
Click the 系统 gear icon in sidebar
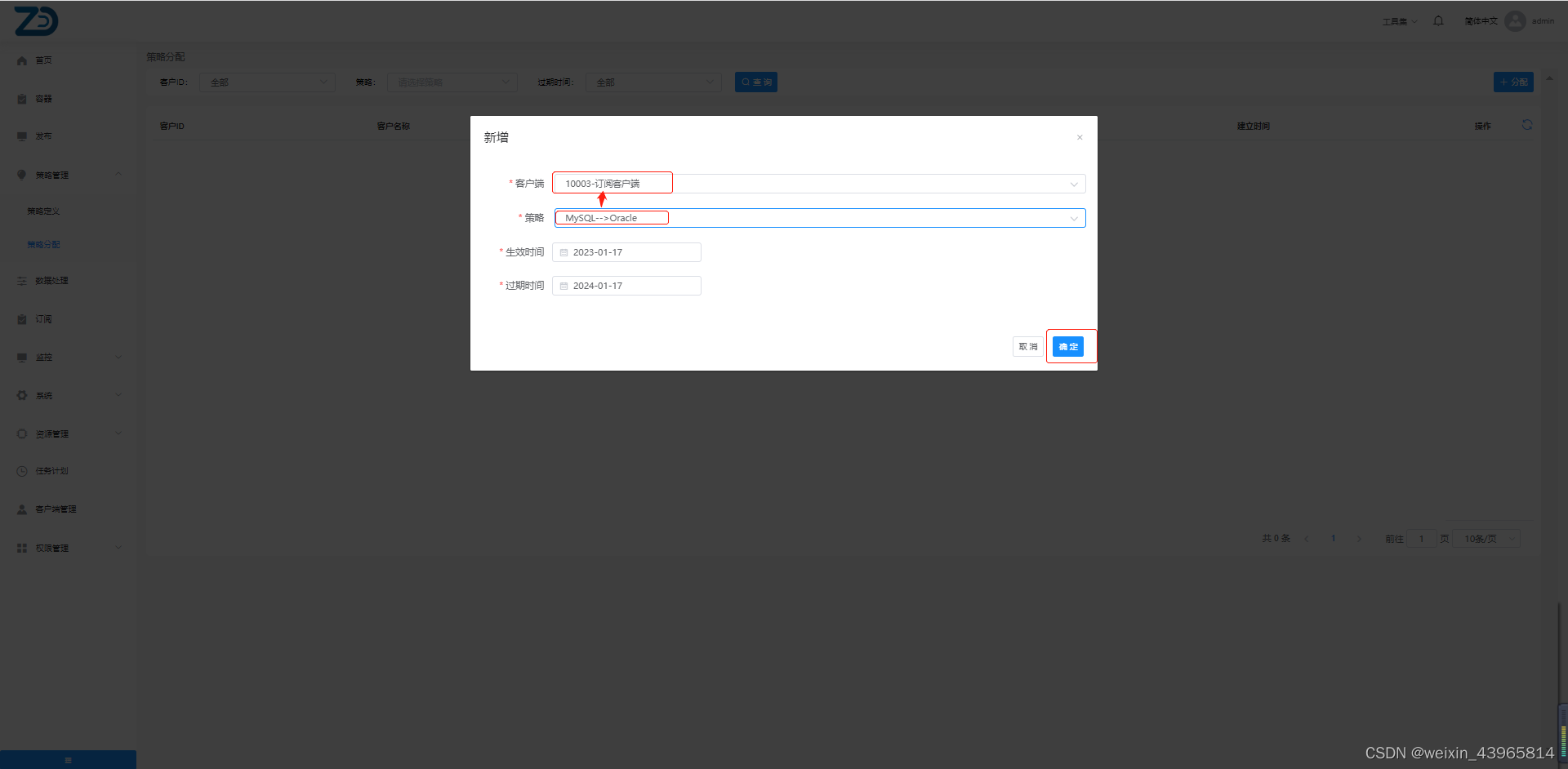(22, 395)
